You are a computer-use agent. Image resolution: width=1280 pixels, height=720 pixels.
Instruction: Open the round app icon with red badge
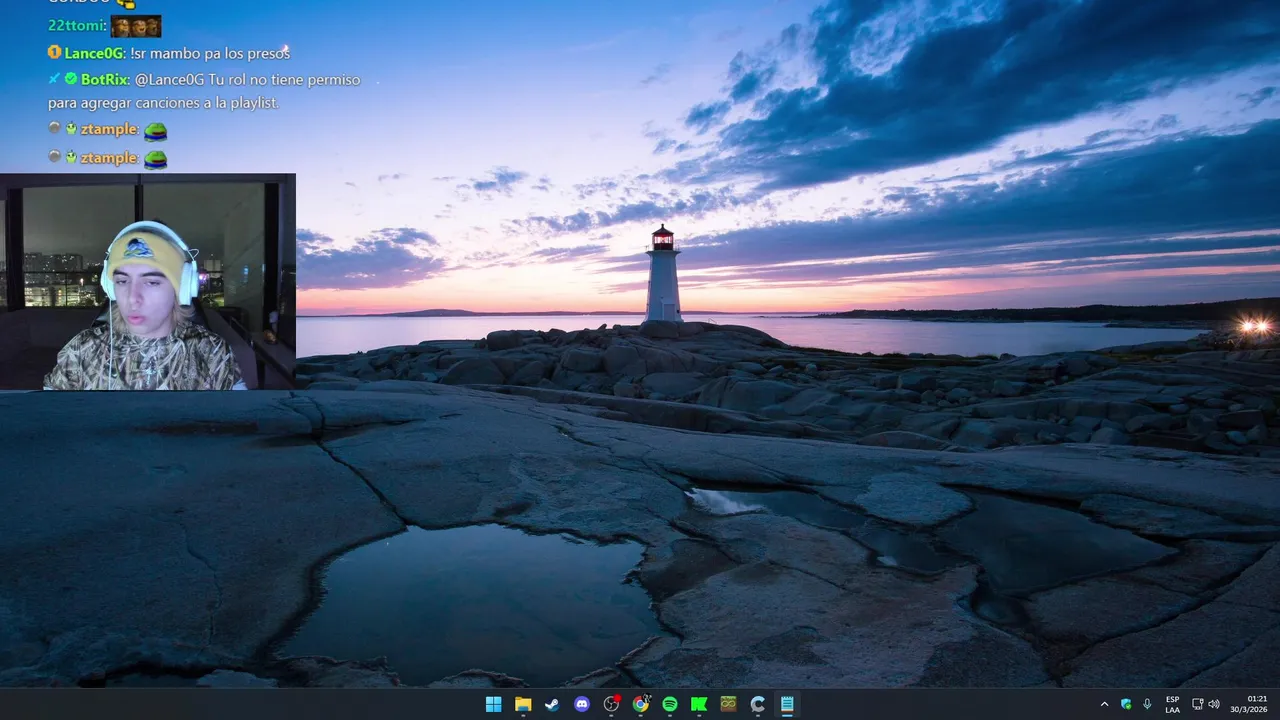tap(612, 704)
